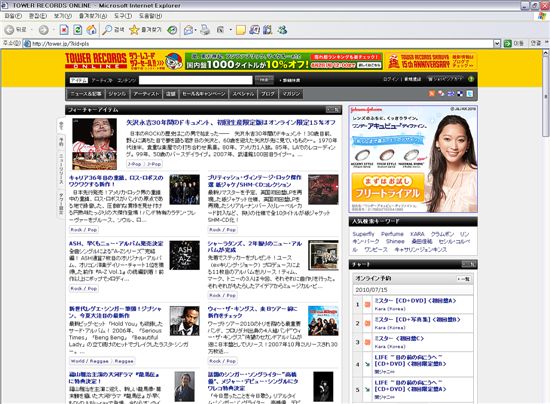Open the History clock icon
Image resolution: width=550 pixels, height=404 pixels.
172,30
